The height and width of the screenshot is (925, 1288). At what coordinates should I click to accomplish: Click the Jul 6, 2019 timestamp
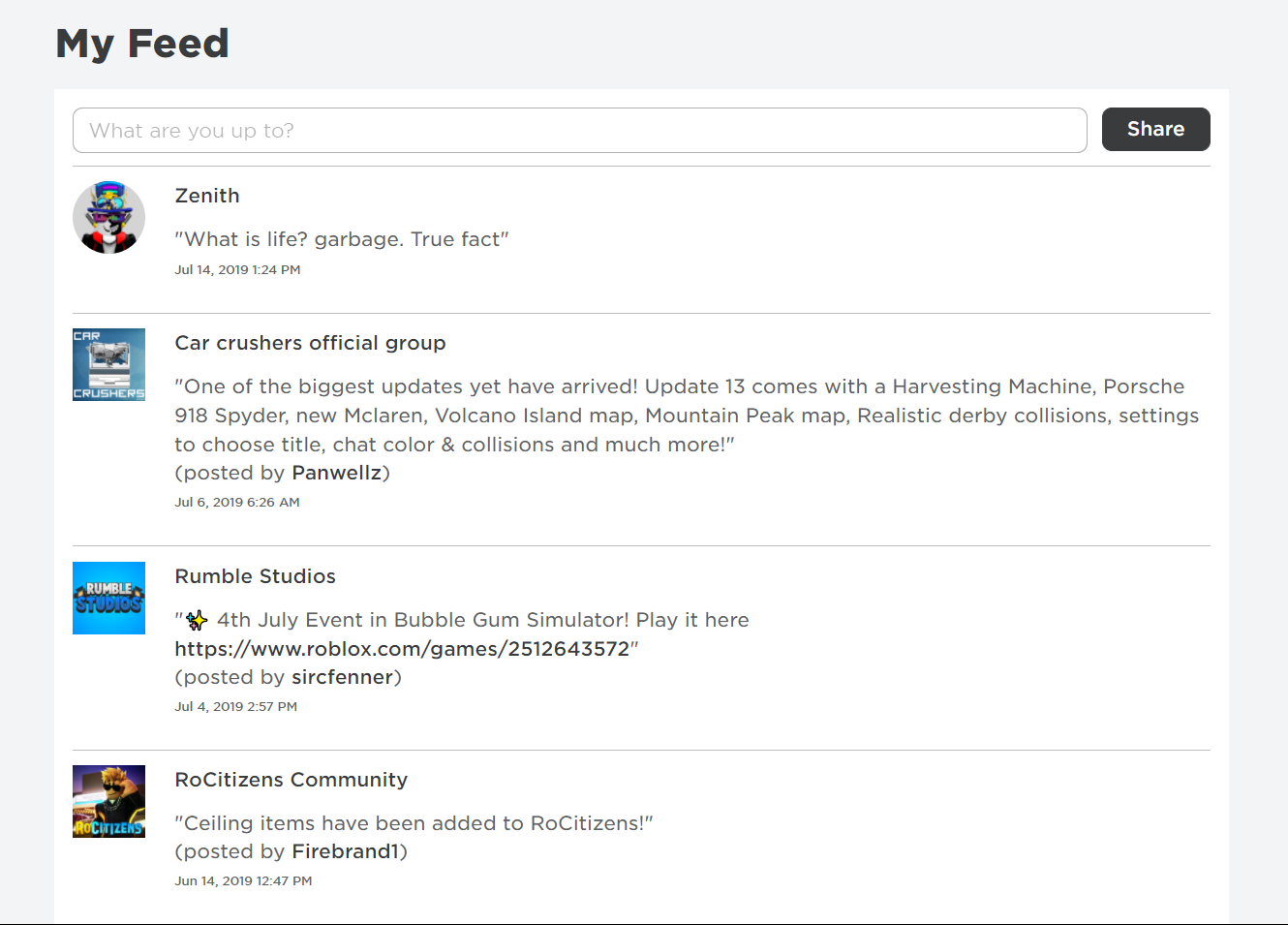(x=237, y=503)
